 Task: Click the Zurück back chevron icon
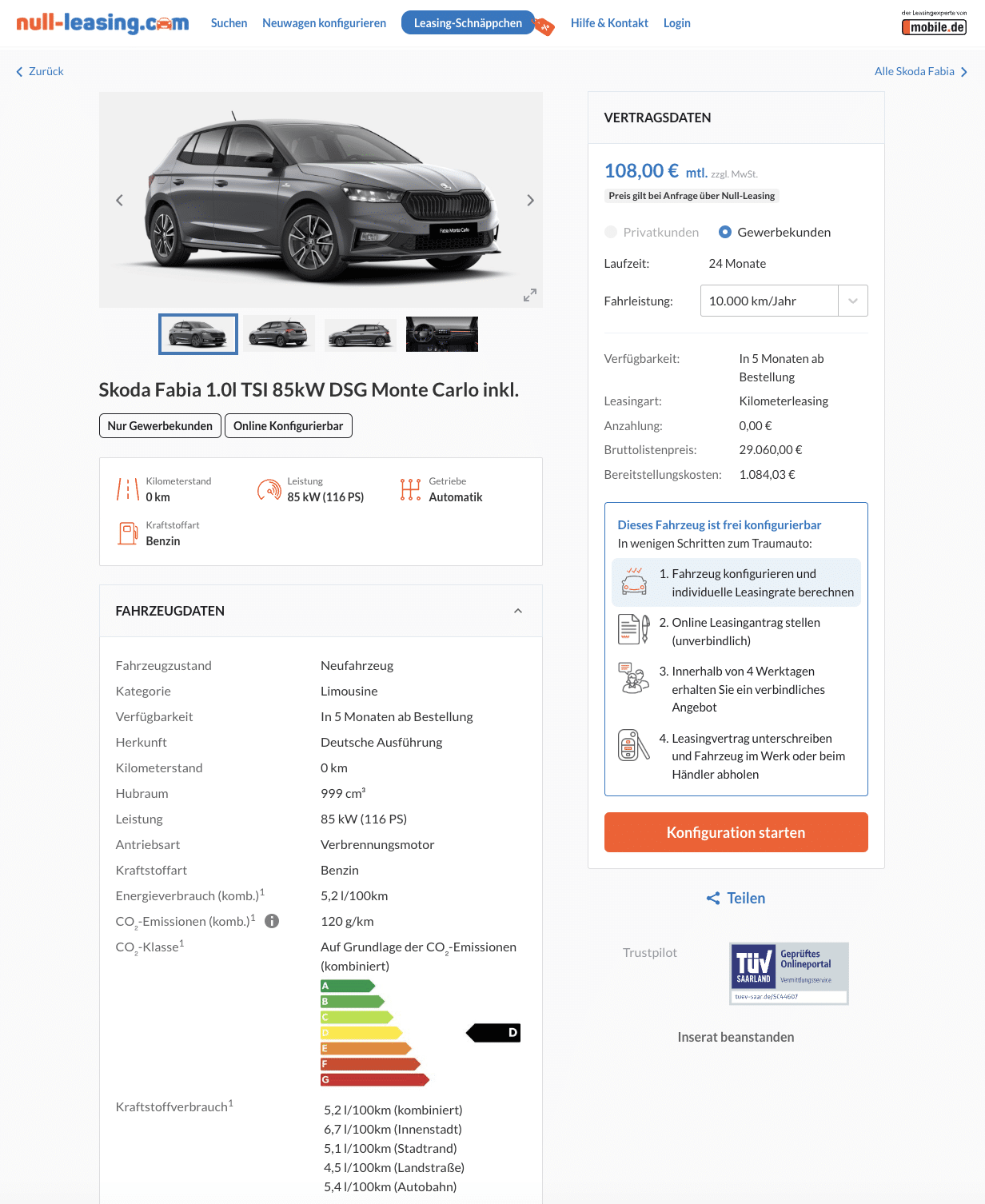pos(20,72)
